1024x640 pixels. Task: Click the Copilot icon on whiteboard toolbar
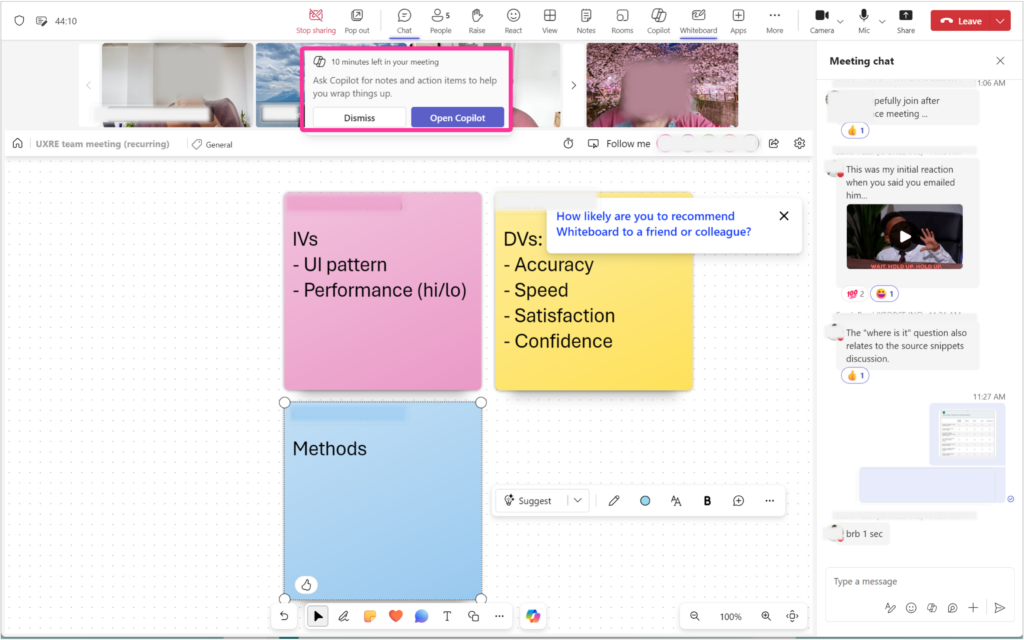click(x=533, y=616)
